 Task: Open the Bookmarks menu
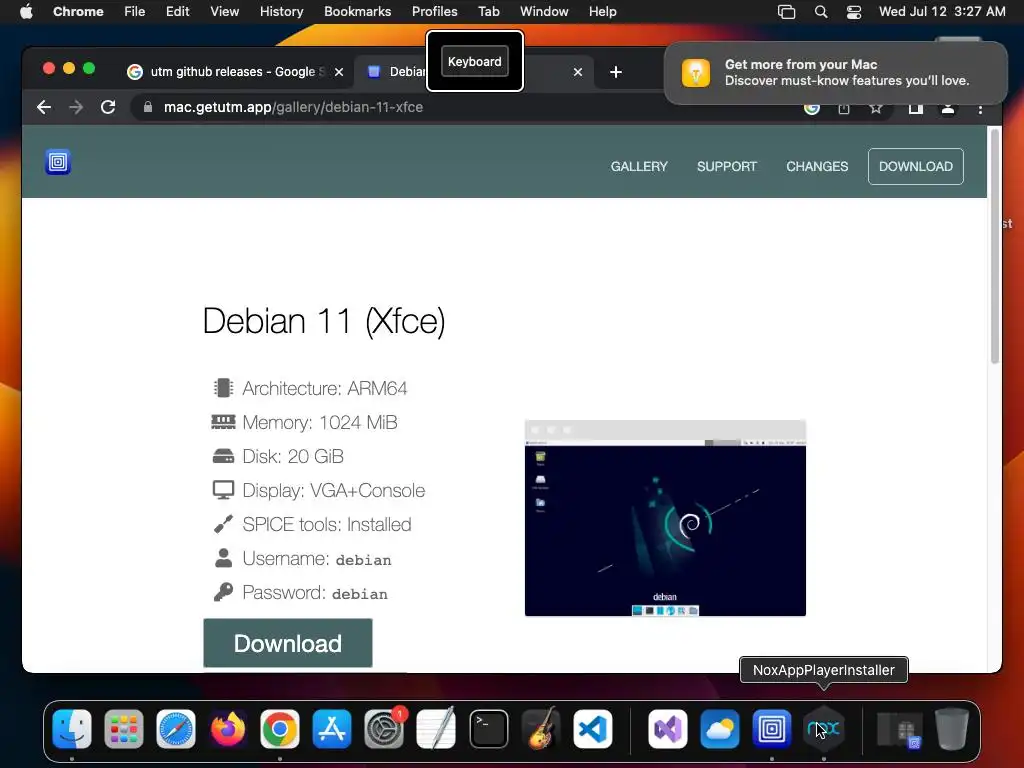357,12
